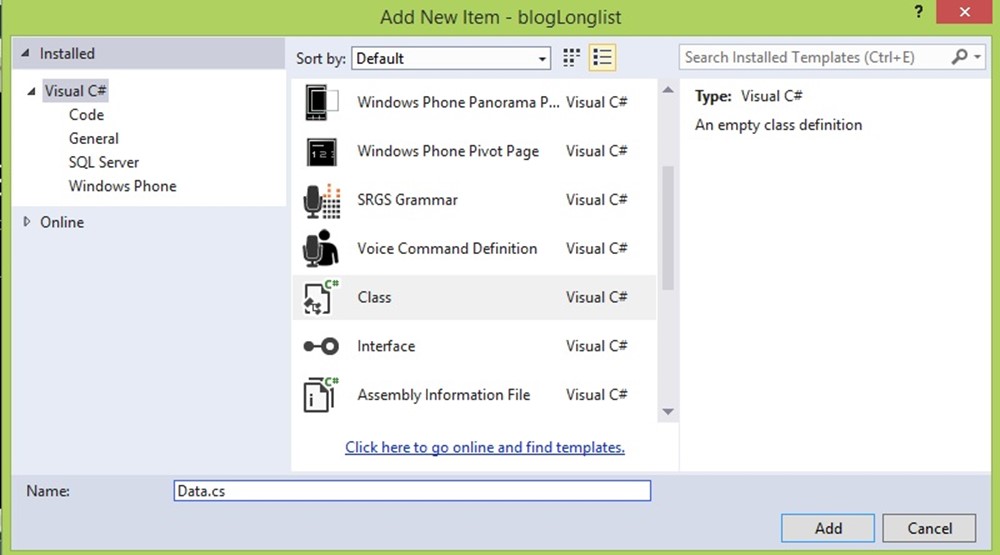Click the Interface template icon
Image resolution: width=1000 pixels, height=555 pixels.
click(321, 346)
